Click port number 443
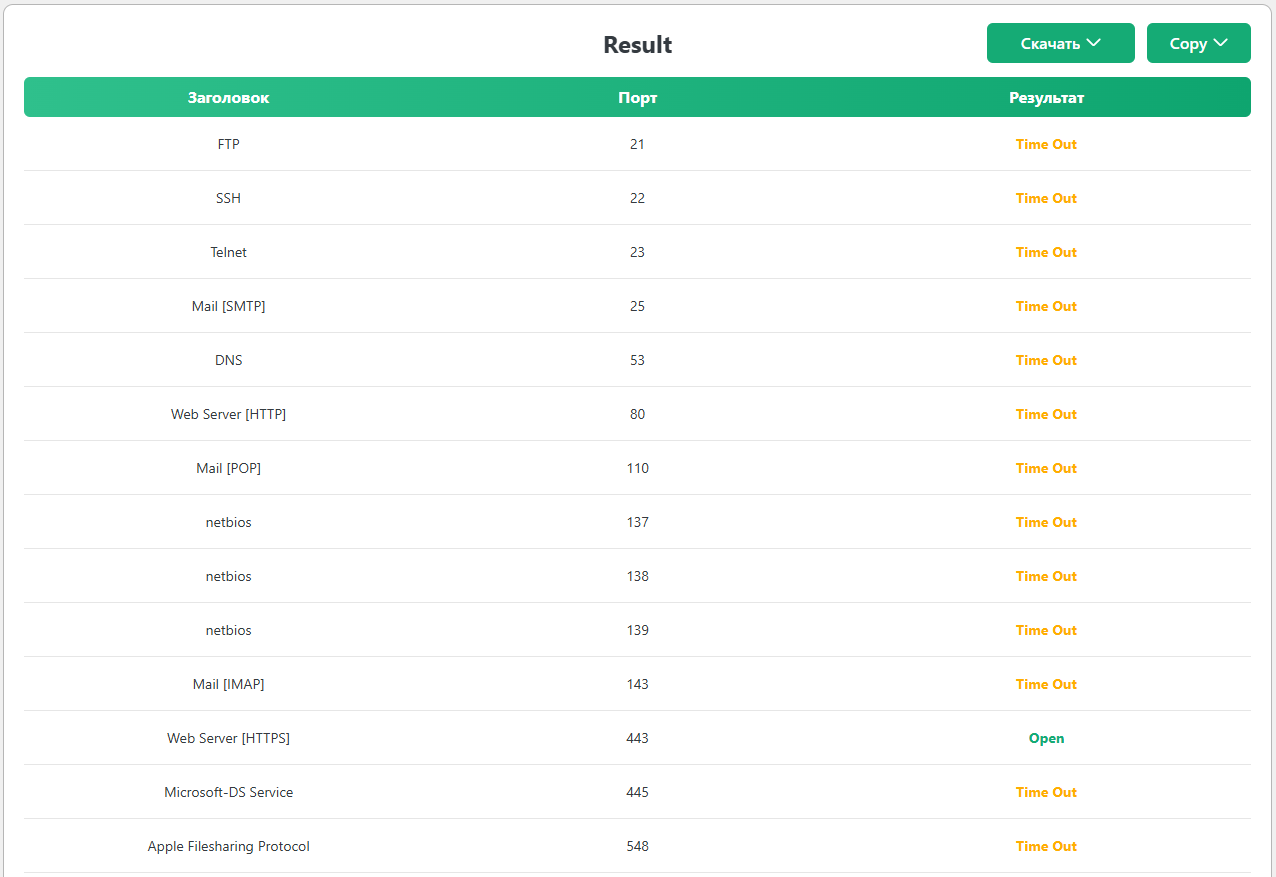The width and height of the screenshot is (1276, 877). tap(638, 738)
